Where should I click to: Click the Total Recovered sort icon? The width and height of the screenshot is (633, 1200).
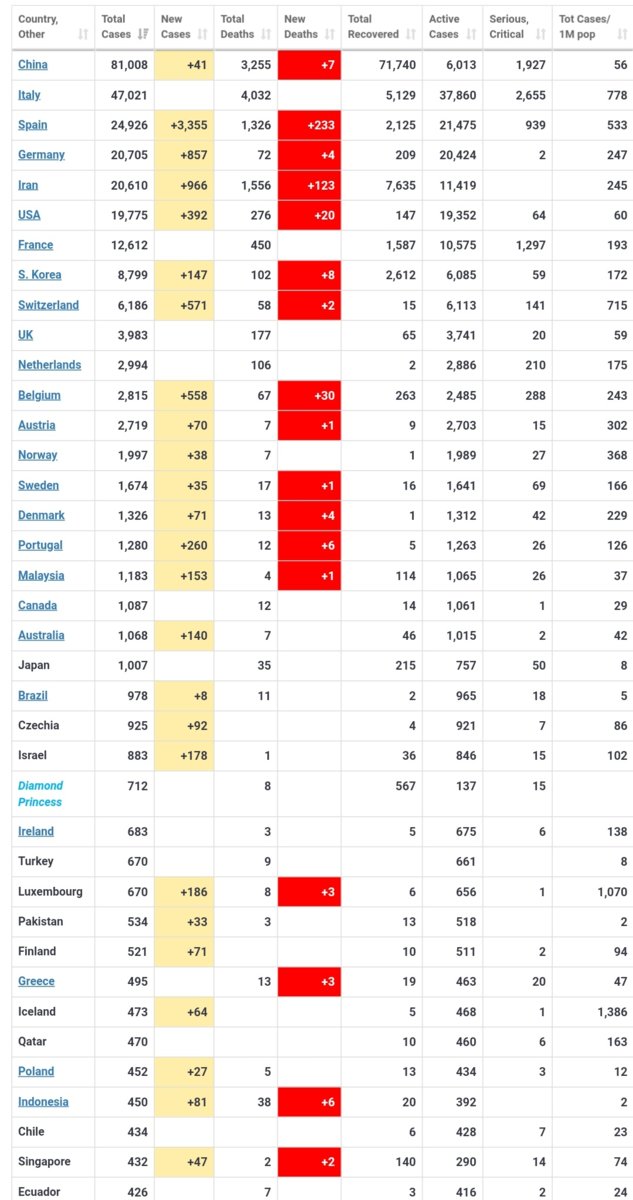[409, 34]
